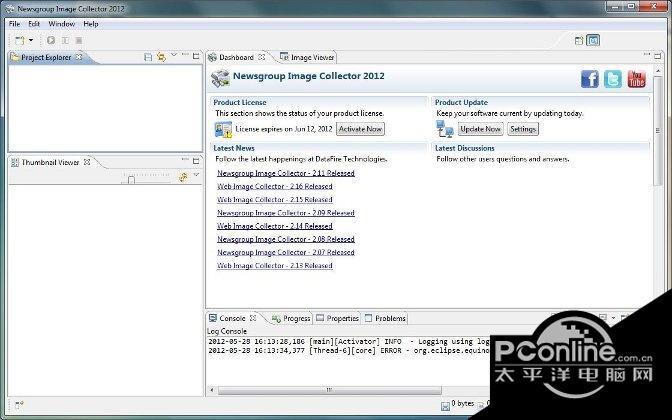Image resolution: width=672 pixels, height=420 pixels.
Task: Click the license certificate icon
Action: pos(223,129)
